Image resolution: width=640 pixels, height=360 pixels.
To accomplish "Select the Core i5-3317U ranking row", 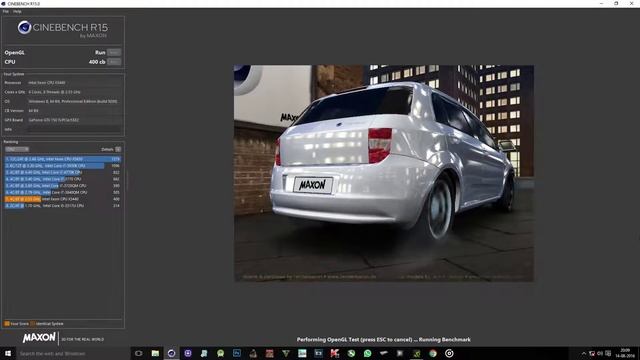I will [x=62, y=206].
